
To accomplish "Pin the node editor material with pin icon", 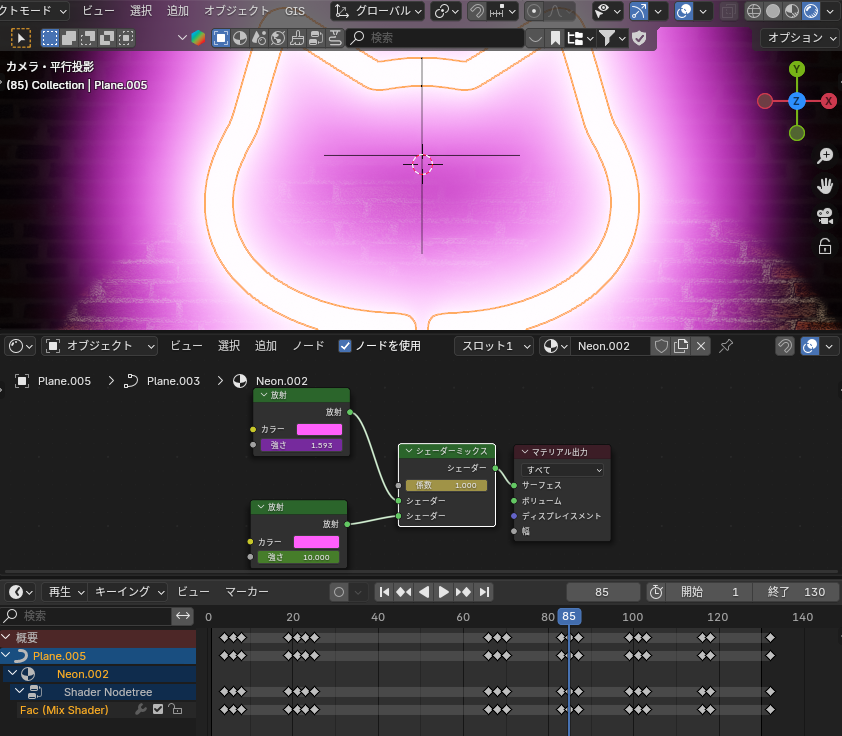I will click(x=727, y=346).
